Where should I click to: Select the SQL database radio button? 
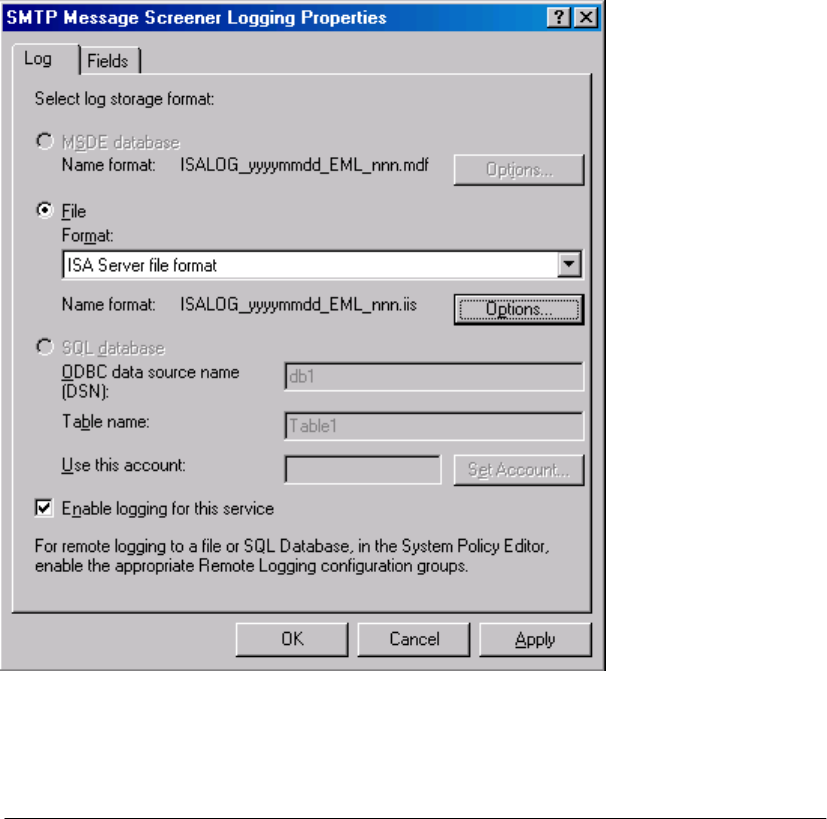click(45, 347)
